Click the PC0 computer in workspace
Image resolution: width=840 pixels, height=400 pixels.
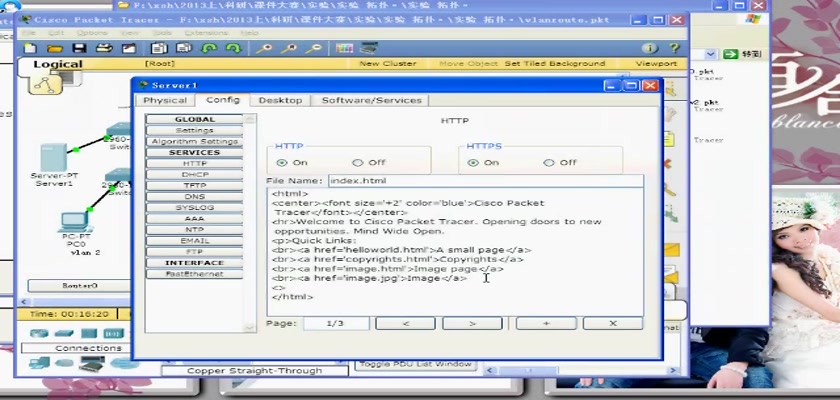point(74,222)
